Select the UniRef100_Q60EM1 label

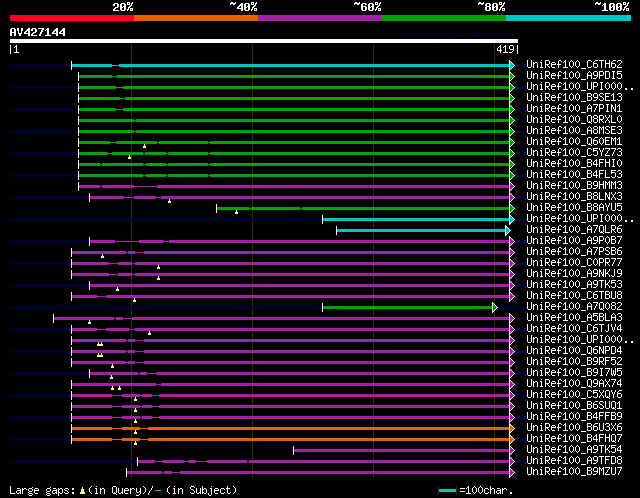(574, 141)
